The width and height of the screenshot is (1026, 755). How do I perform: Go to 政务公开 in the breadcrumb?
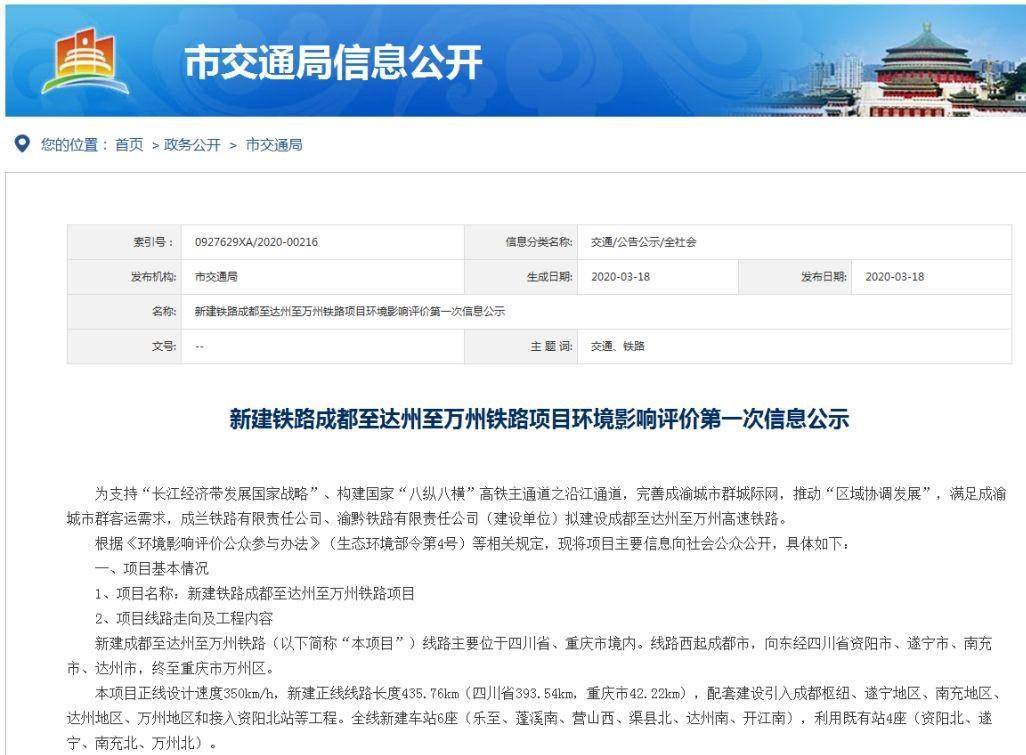(192, 146)
